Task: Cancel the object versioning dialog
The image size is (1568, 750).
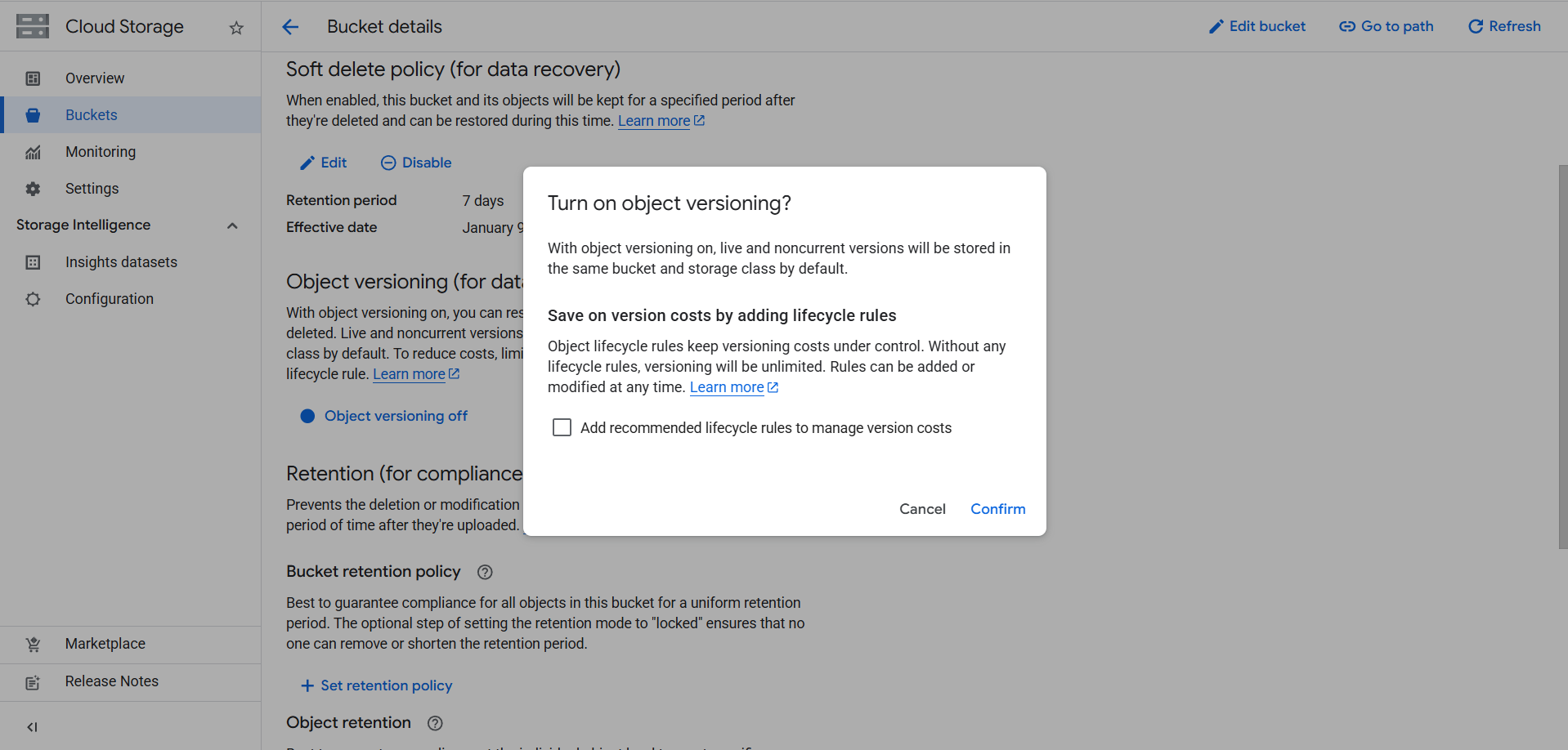Action: tap(922, 509)
